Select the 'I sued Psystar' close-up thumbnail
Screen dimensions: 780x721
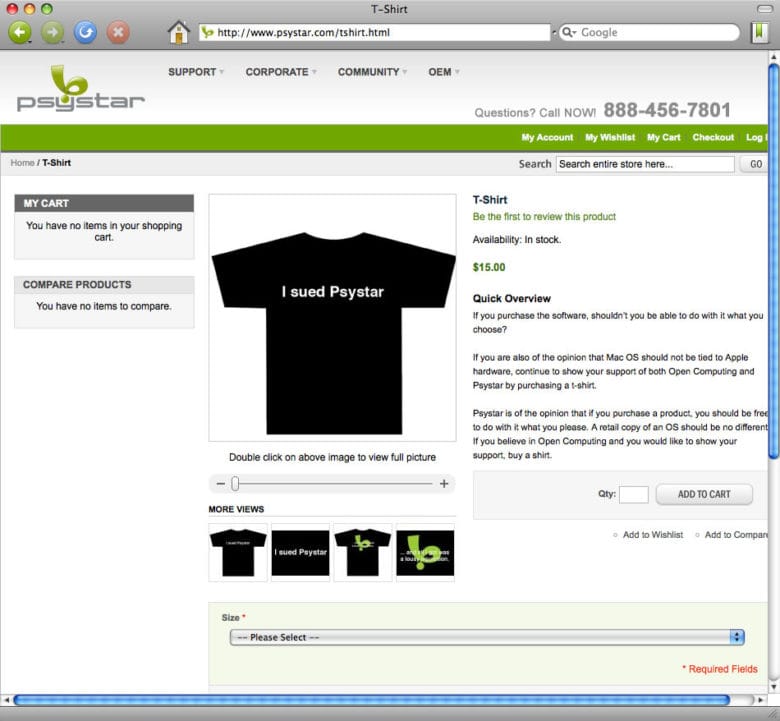pyautogui.click(x=300, y=552)
